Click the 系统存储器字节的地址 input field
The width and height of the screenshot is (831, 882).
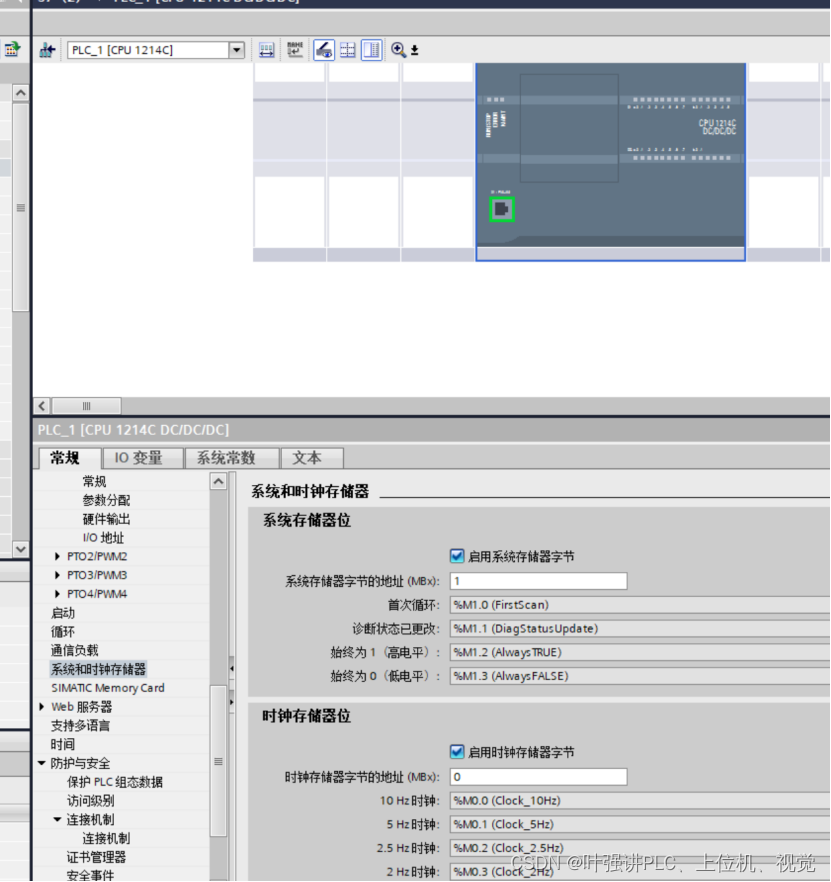538,581
